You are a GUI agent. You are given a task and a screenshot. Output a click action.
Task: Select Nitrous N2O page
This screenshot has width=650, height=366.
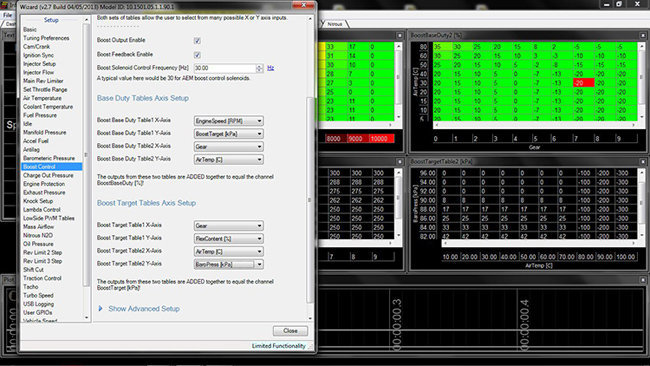pos(38,235)
